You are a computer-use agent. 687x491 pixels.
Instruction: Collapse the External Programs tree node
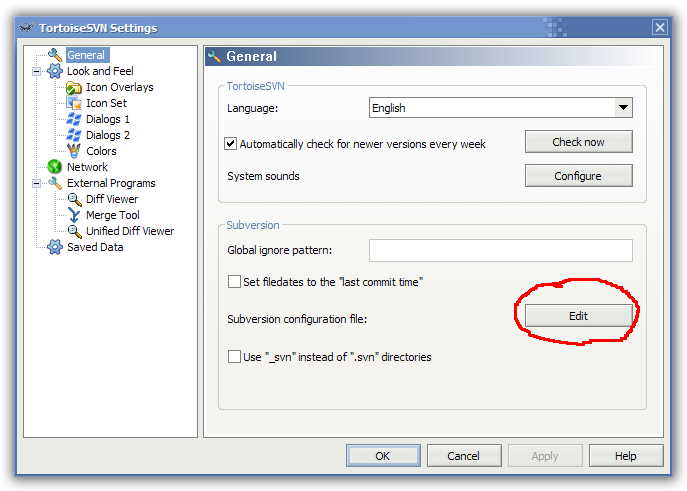point(36,184)
